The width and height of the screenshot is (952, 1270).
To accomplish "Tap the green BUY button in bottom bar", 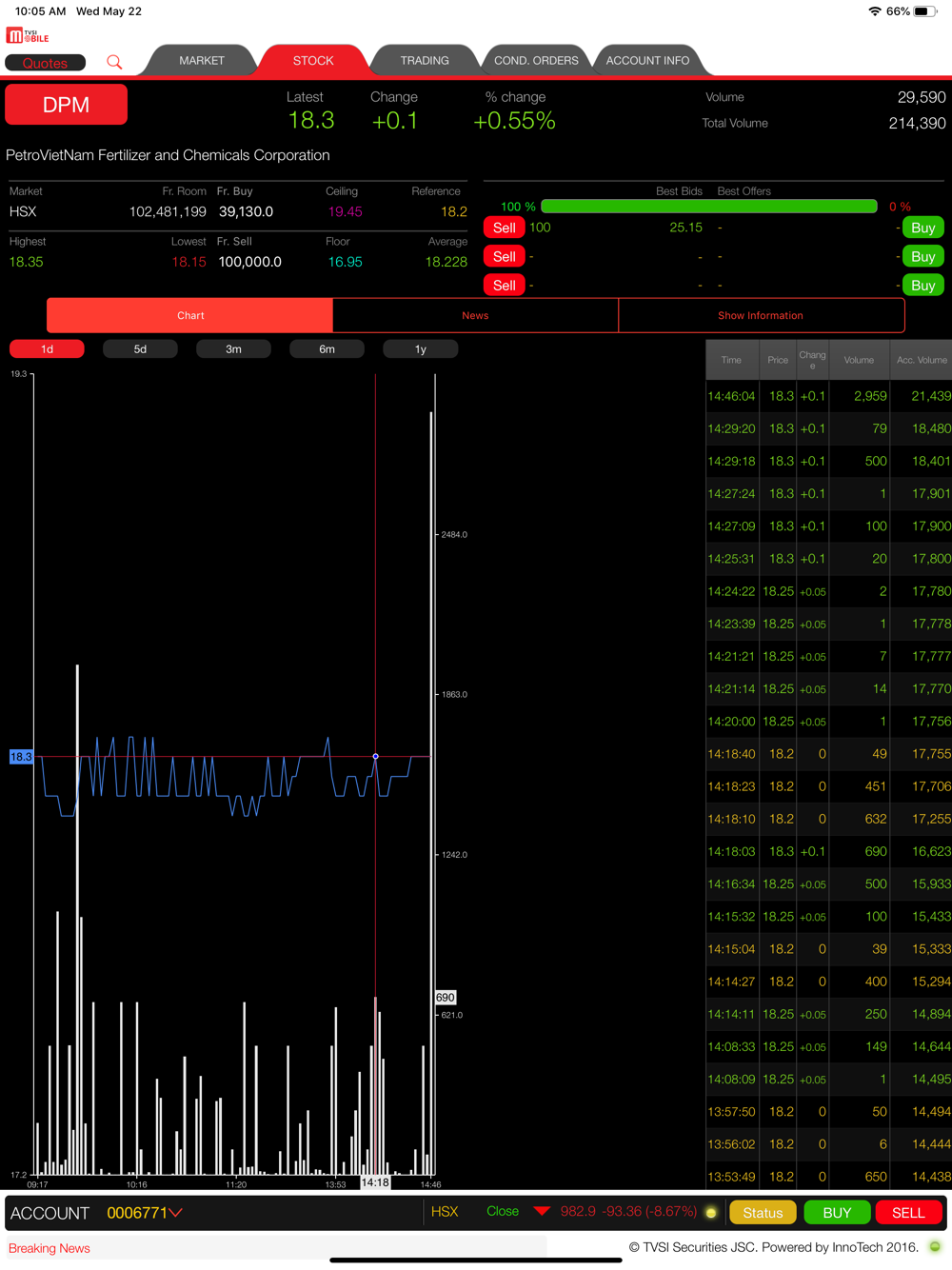I will (x=837, y=1213).
